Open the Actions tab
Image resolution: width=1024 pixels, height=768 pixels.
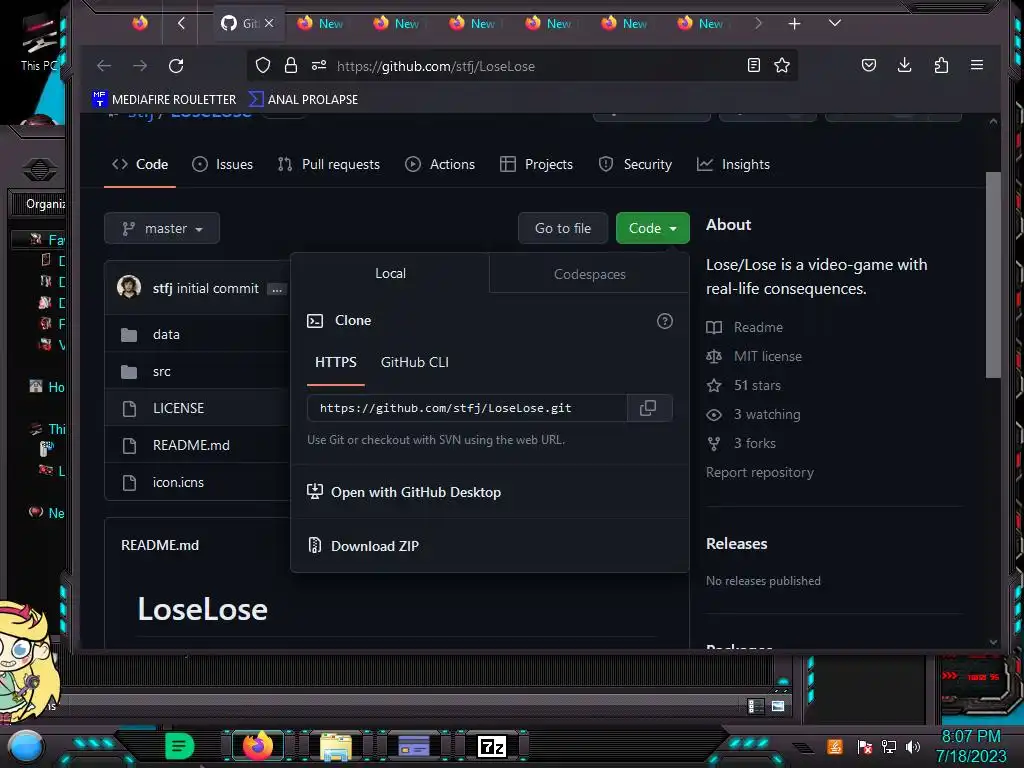coord(440,165)
